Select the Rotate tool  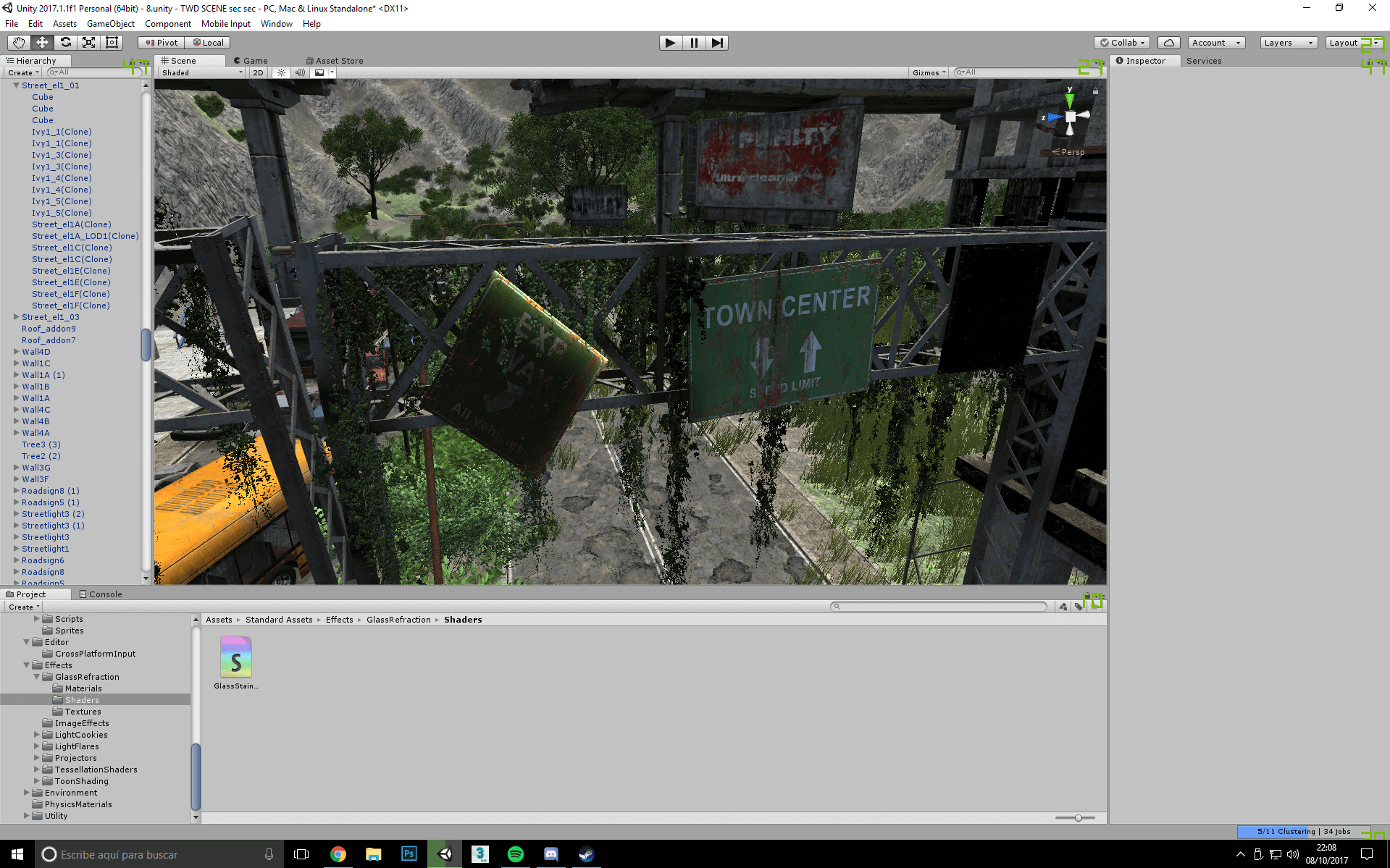[x=65, y=43]
